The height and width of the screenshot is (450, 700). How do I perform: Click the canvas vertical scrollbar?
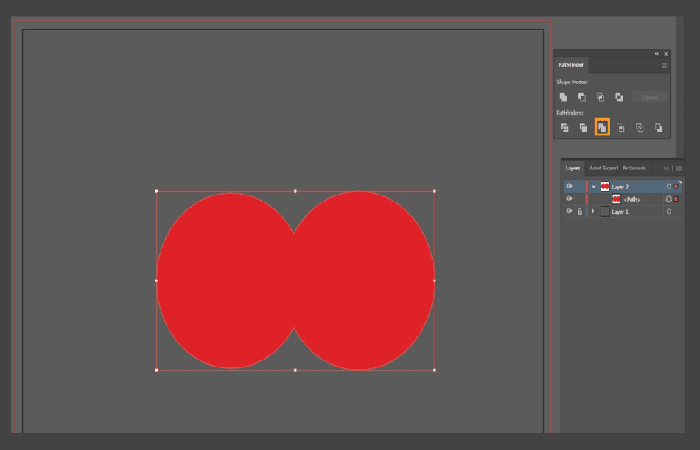680,89
